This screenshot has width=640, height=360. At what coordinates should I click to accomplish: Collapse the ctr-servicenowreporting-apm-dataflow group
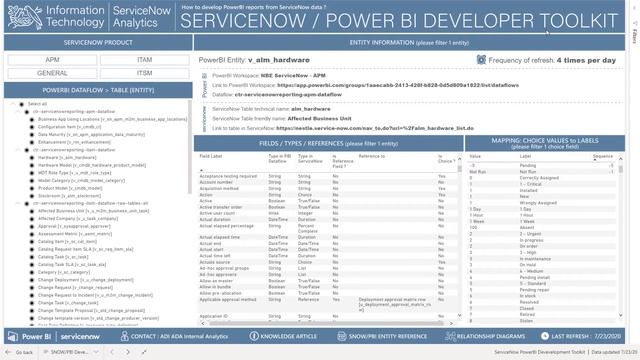click(18, 111)
